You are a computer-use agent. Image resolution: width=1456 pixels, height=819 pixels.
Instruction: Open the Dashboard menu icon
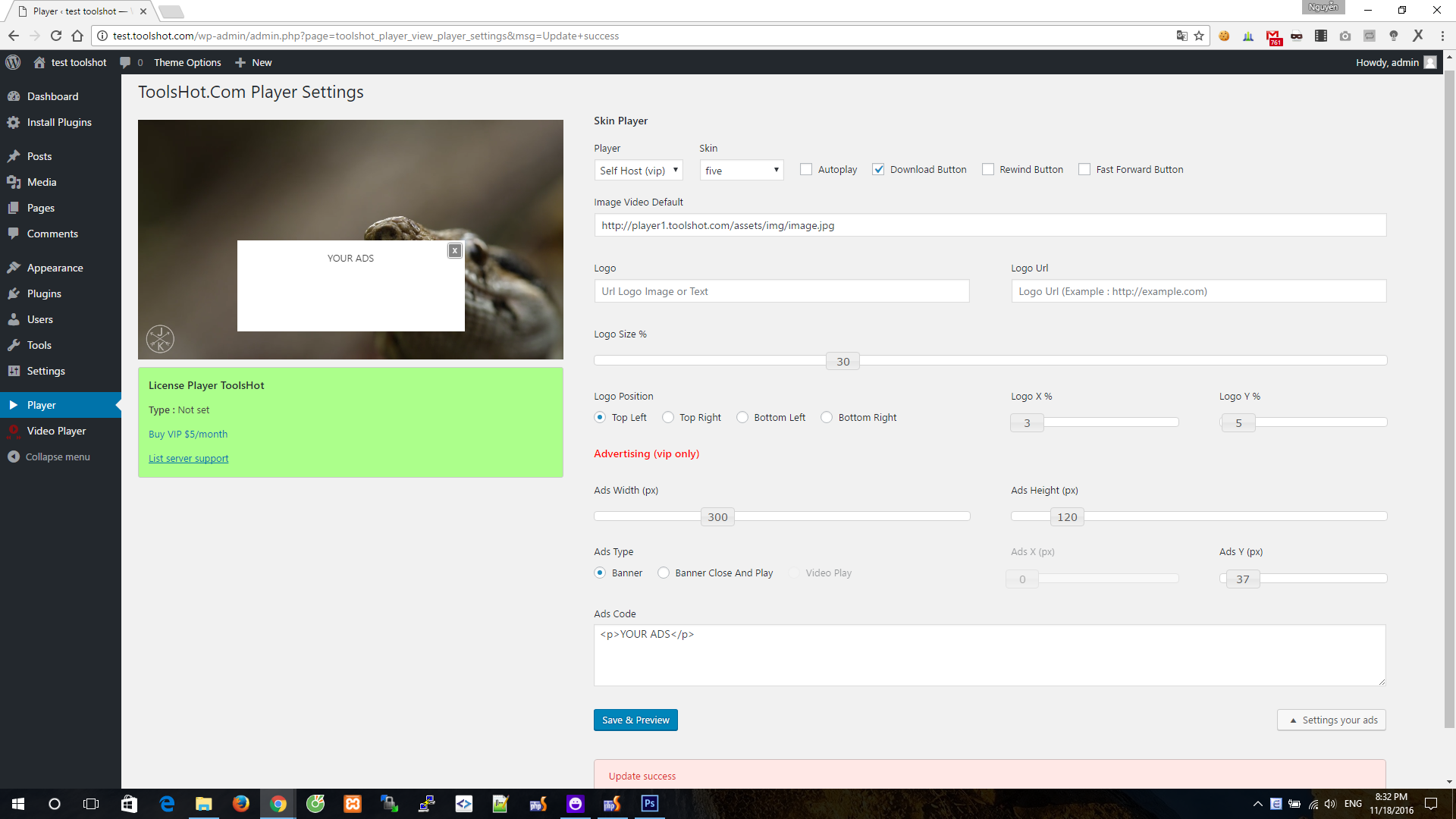click(14, 96)
